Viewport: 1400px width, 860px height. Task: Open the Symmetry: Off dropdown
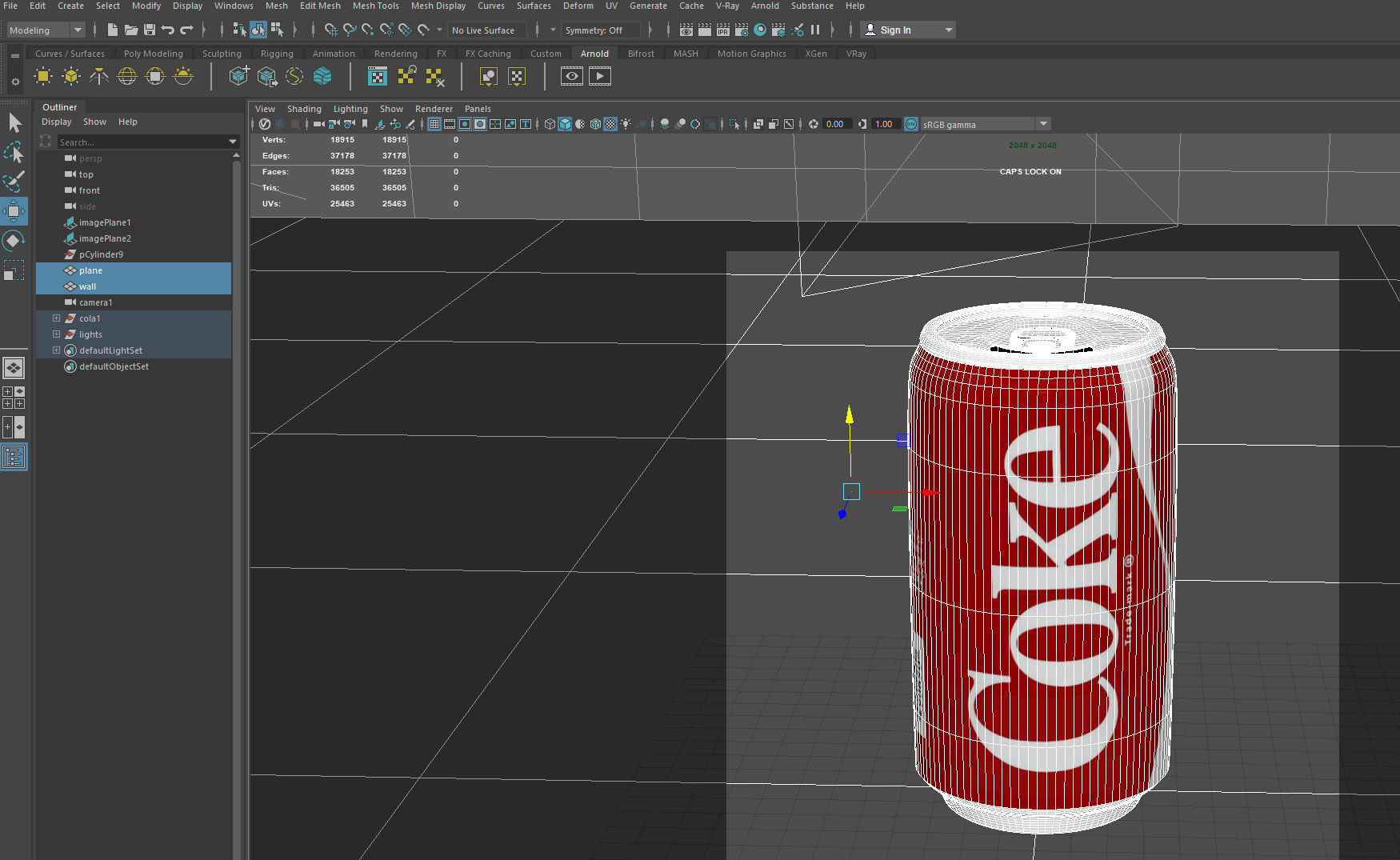click(602, 30)
